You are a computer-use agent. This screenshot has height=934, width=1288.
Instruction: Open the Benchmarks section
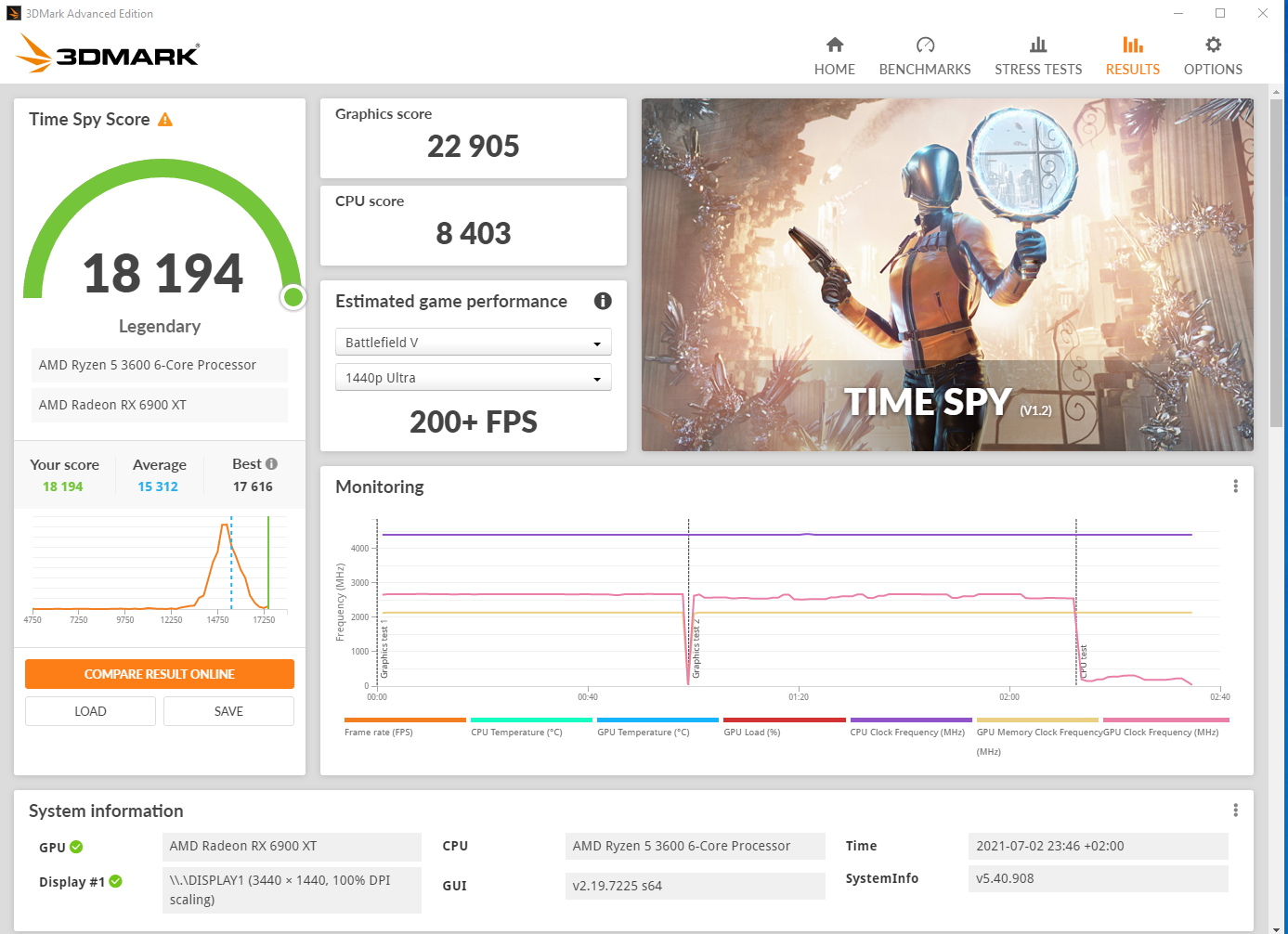click(925, 54)
